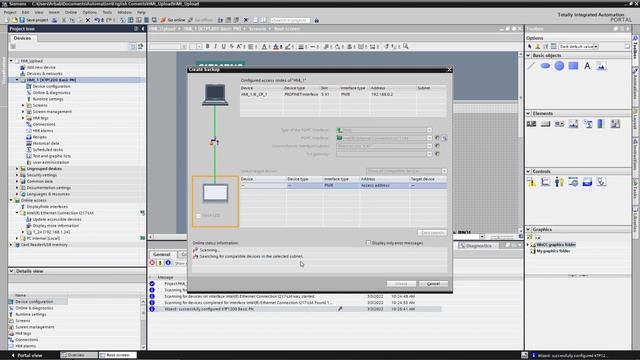Open the Help menu
This screenshot has width=640, height=360.
(x=141, y=12)
